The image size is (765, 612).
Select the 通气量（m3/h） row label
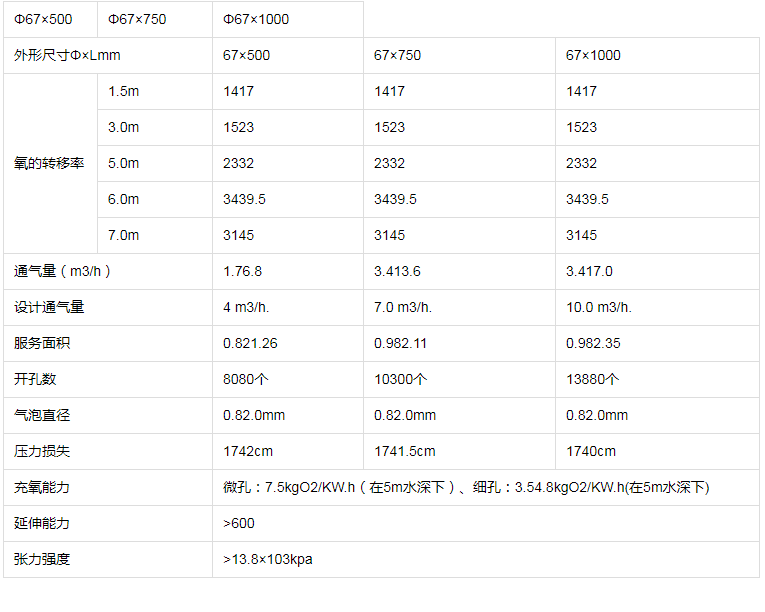[x=108, y=271]
